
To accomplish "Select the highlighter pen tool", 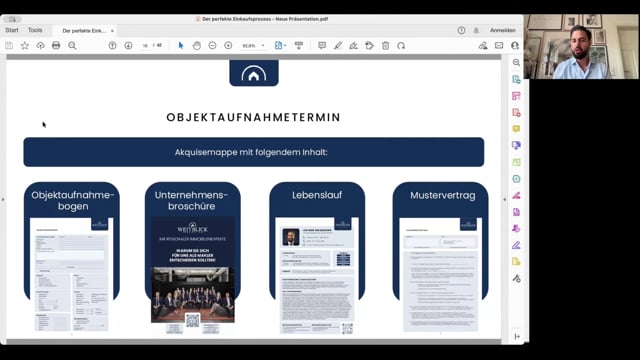I will click(x=338, y=46).
